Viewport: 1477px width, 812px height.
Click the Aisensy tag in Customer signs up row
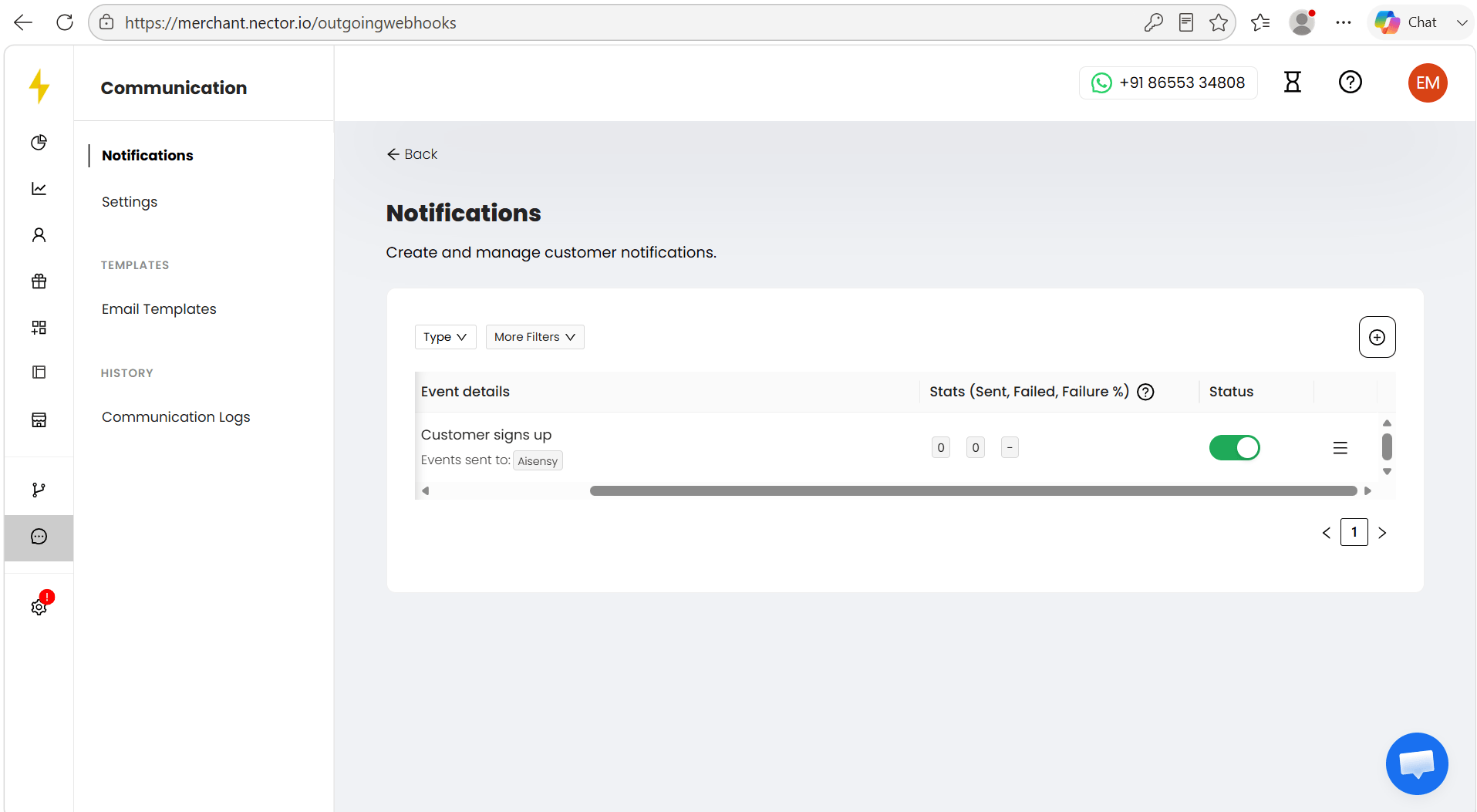[x=538, y=460]
